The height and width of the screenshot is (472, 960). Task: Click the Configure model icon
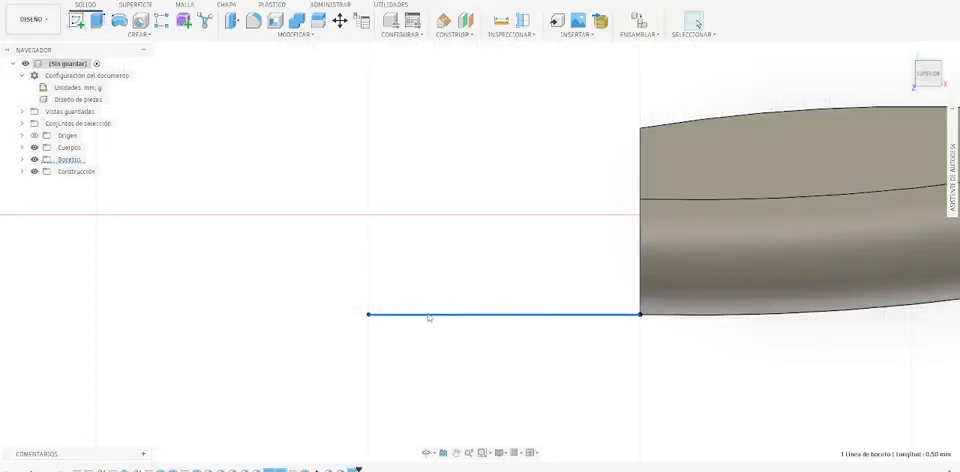(391, 21)
